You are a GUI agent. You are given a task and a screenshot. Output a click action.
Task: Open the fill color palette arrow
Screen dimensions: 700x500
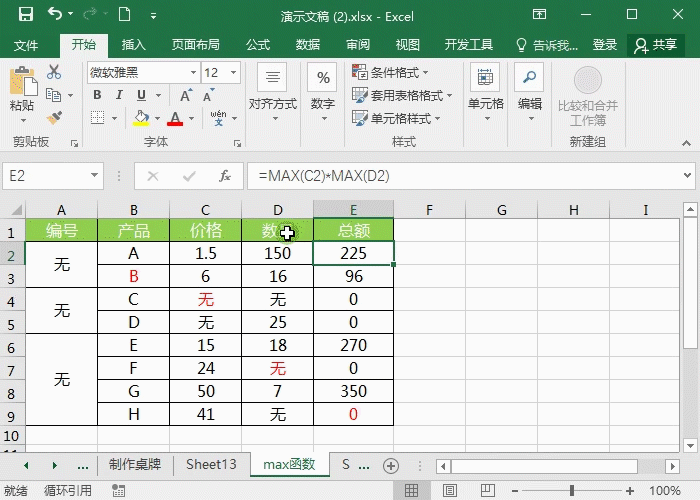click(x=158, y=118)
